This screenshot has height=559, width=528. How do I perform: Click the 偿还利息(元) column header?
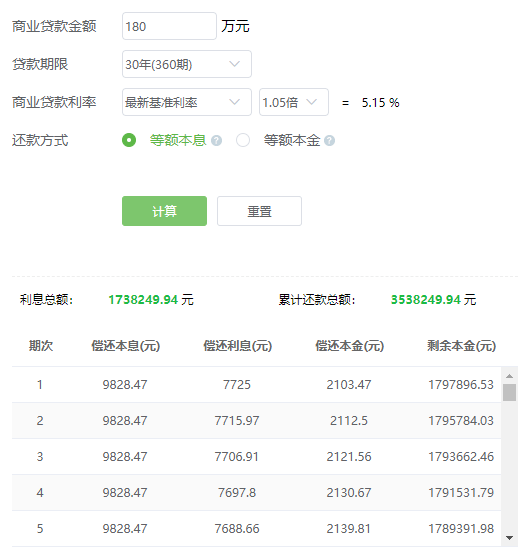click(237, 346)
